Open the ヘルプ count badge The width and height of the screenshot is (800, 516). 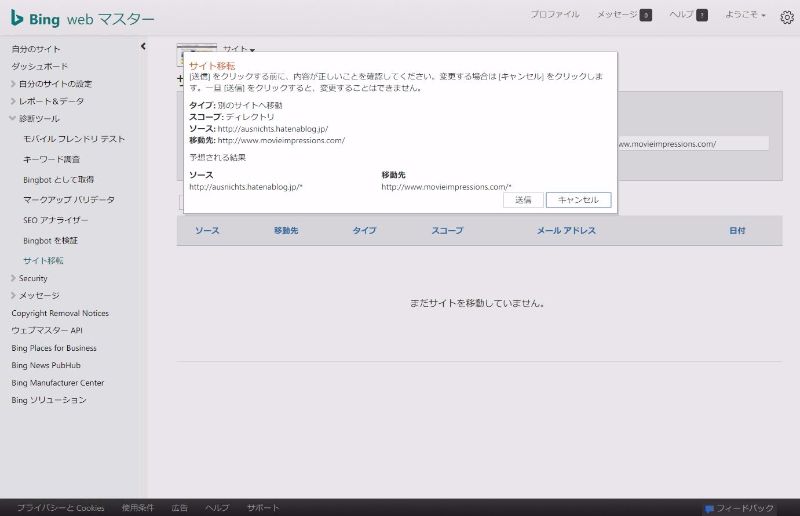pos(702,15)
